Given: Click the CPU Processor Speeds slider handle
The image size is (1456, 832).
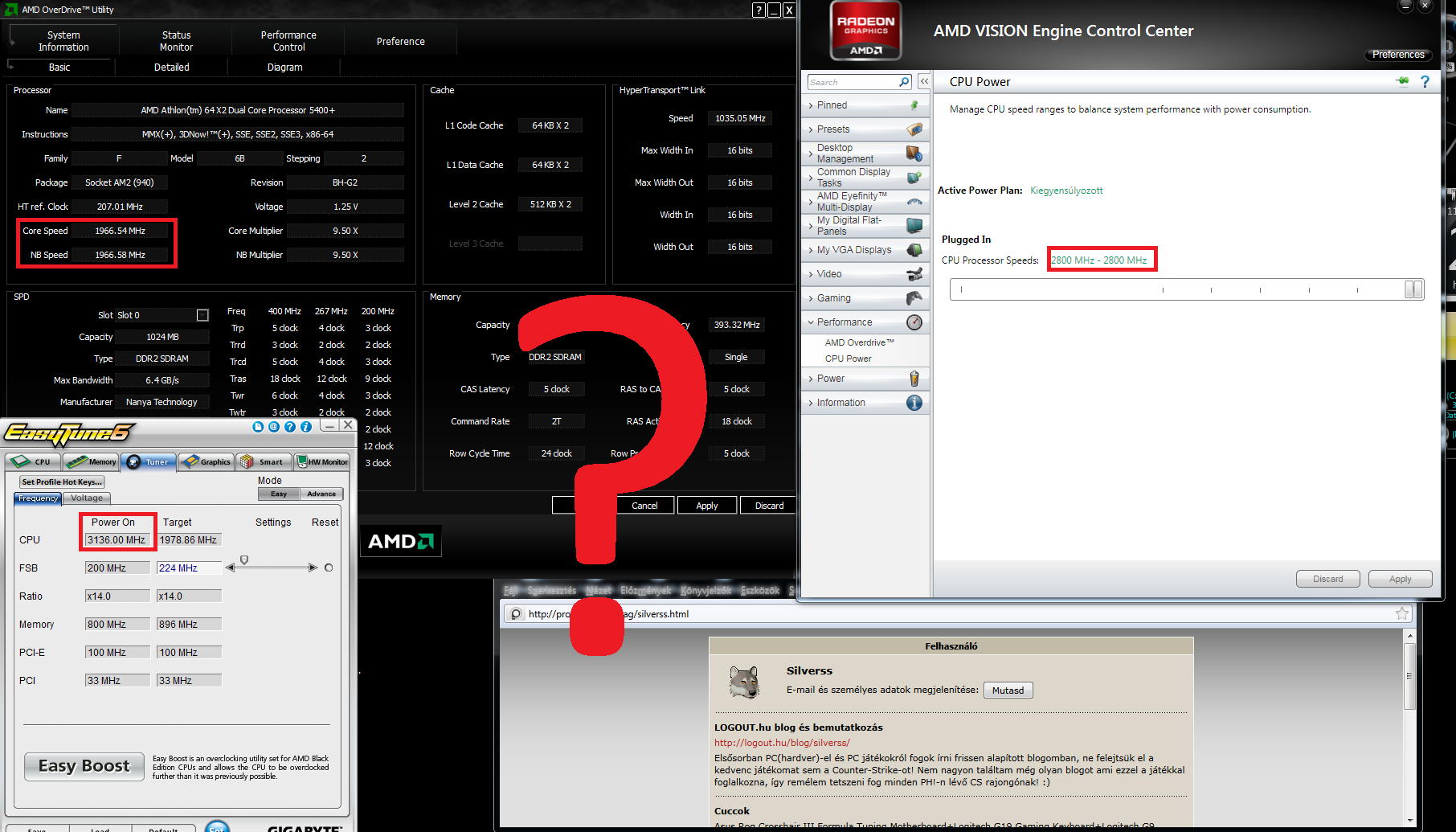Looking at the screenshot, I should 1413,289.
